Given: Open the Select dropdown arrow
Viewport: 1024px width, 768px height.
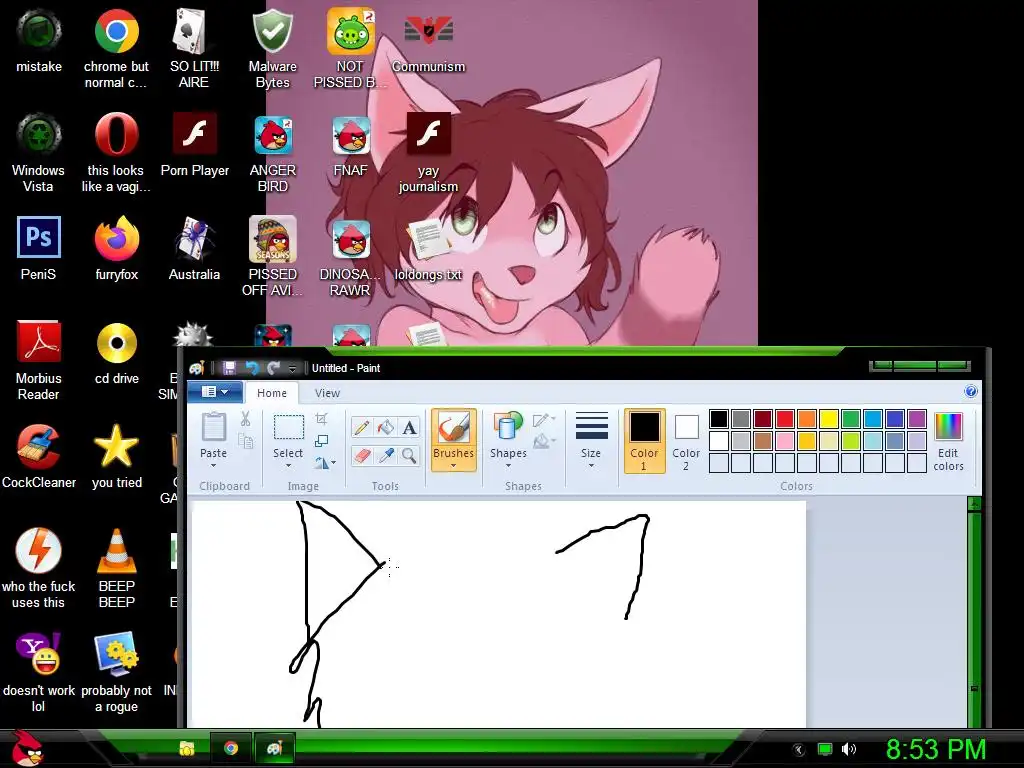Looking at the screenshot, I should pos(288,466).
